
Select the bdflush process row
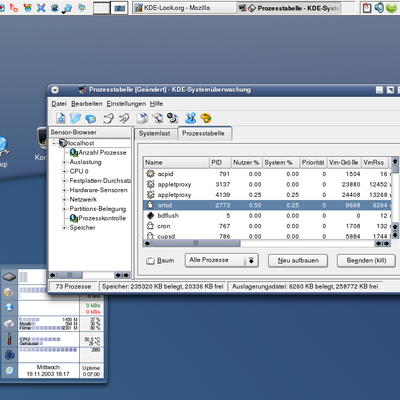pos(267,215)
